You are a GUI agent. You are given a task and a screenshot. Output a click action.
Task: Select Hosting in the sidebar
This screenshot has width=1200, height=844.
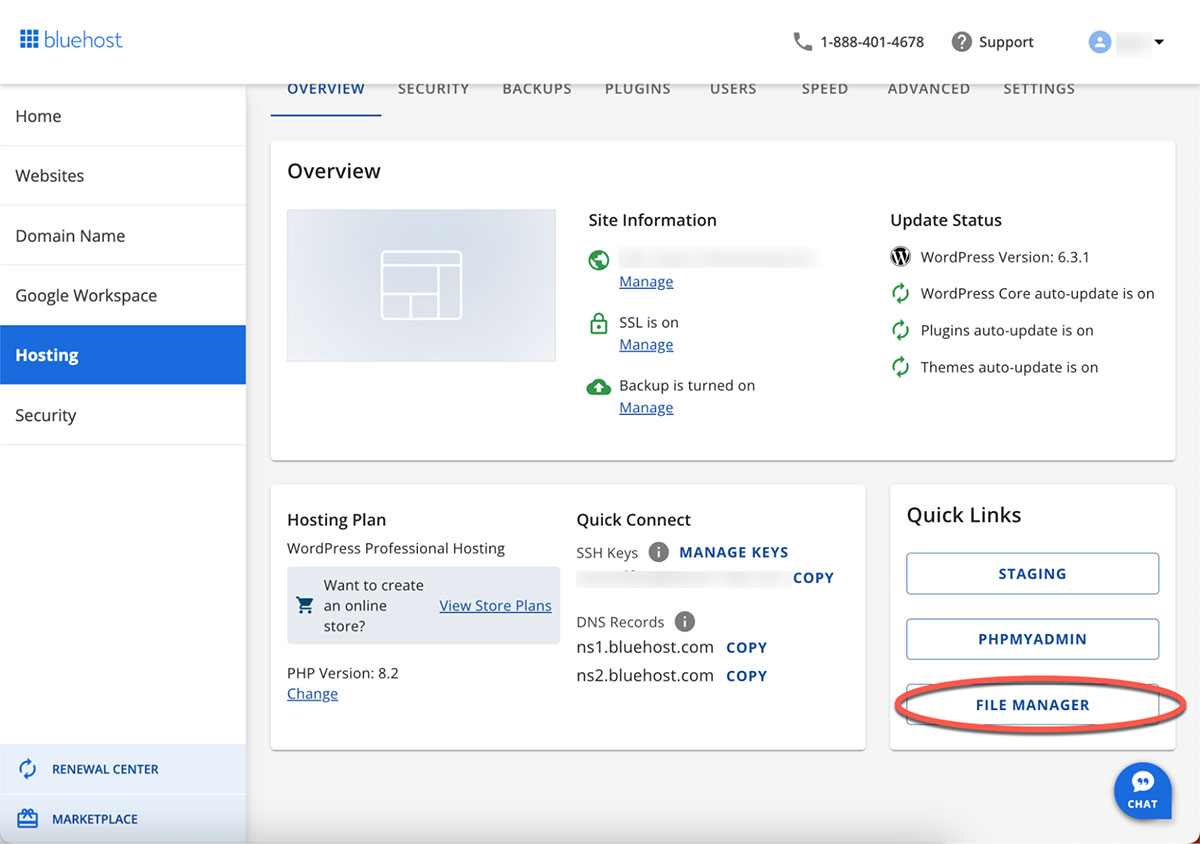click(123, 355)
